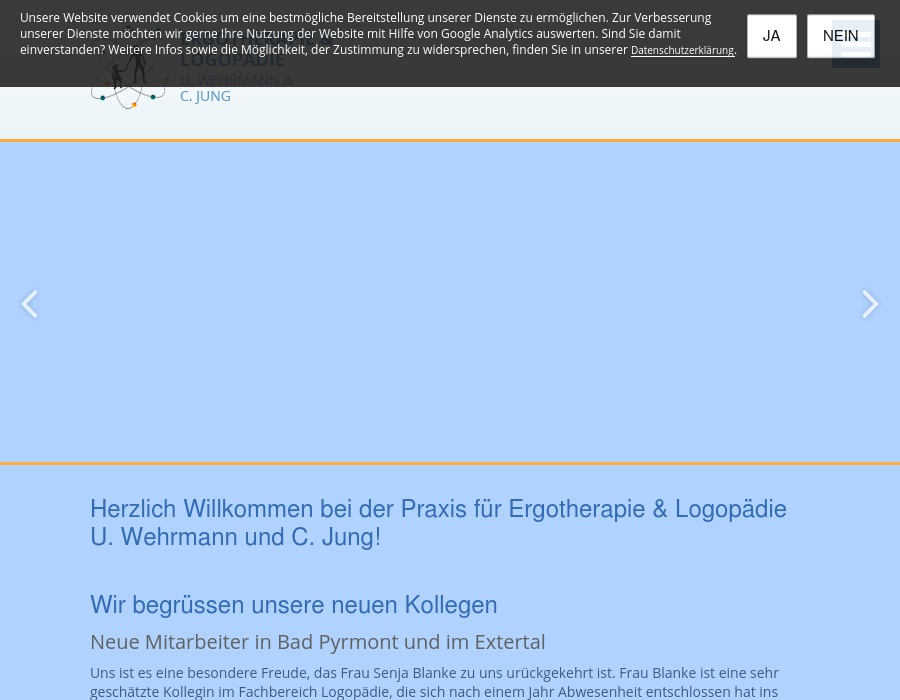Click the center of the slideshow banner

pyautogui.click(x=450, y=302)
